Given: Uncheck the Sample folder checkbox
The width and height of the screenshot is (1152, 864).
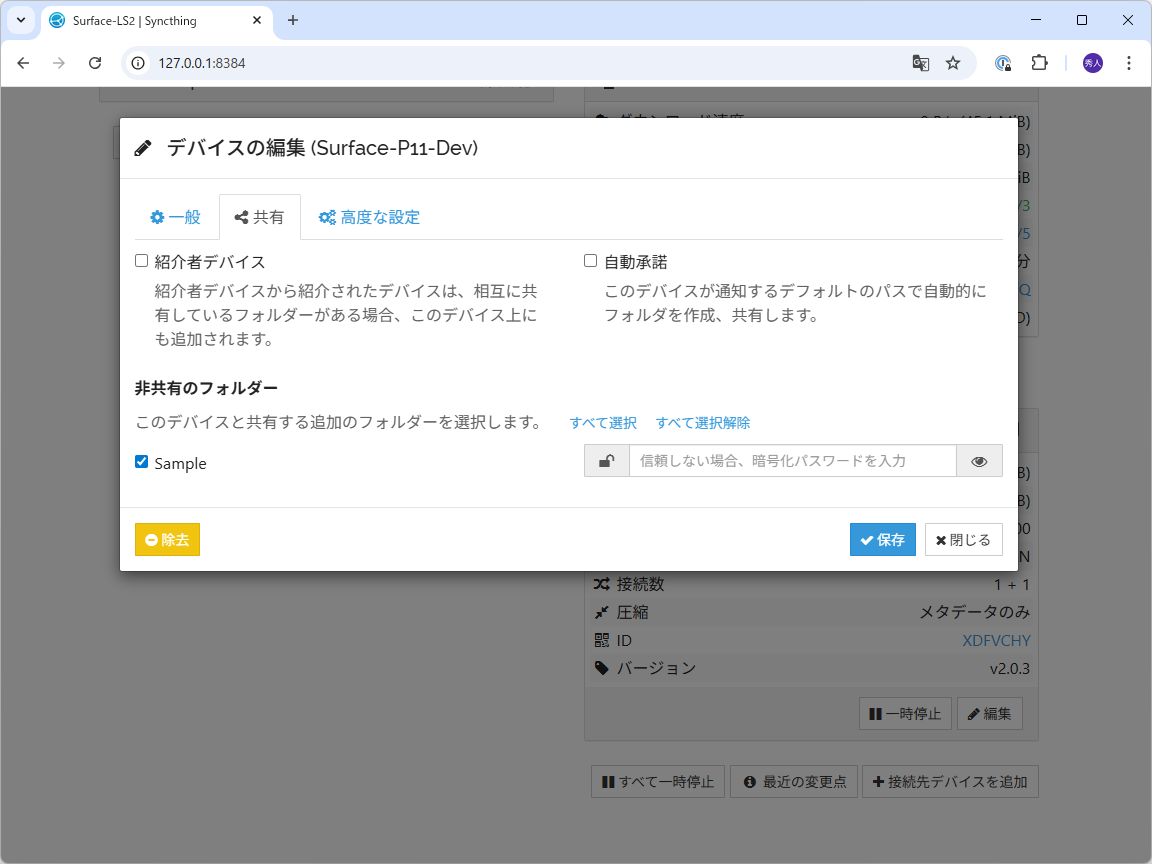Looking at the screenshot, I should 141,461.
